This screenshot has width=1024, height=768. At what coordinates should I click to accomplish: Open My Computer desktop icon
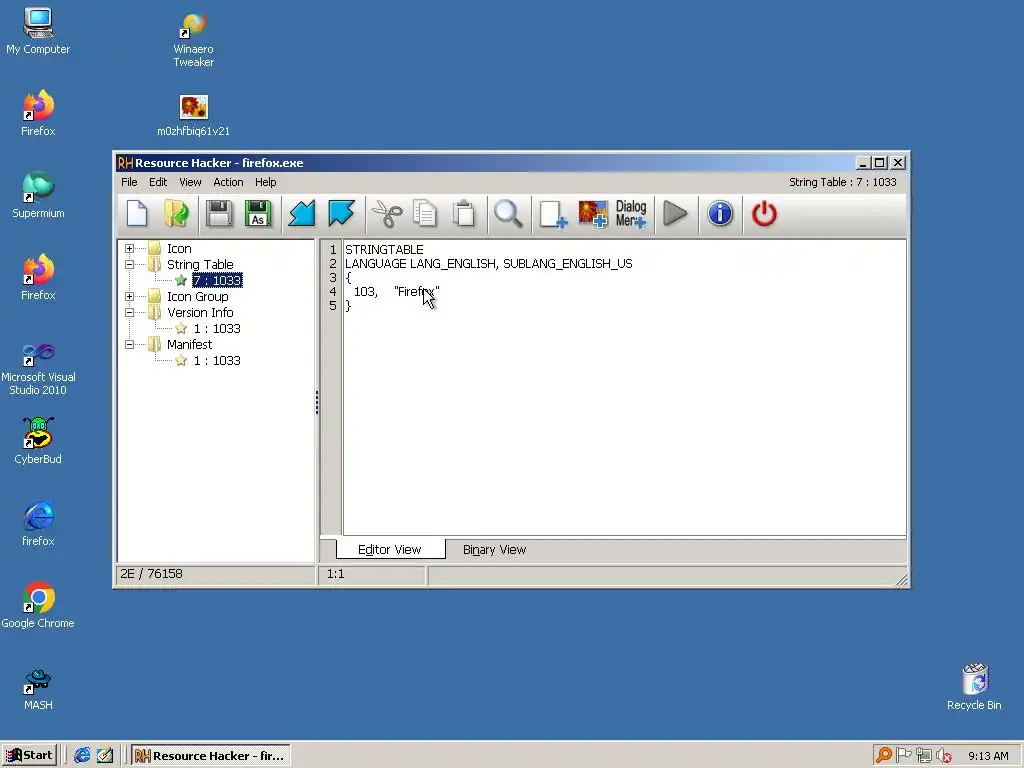pos(38,31)
